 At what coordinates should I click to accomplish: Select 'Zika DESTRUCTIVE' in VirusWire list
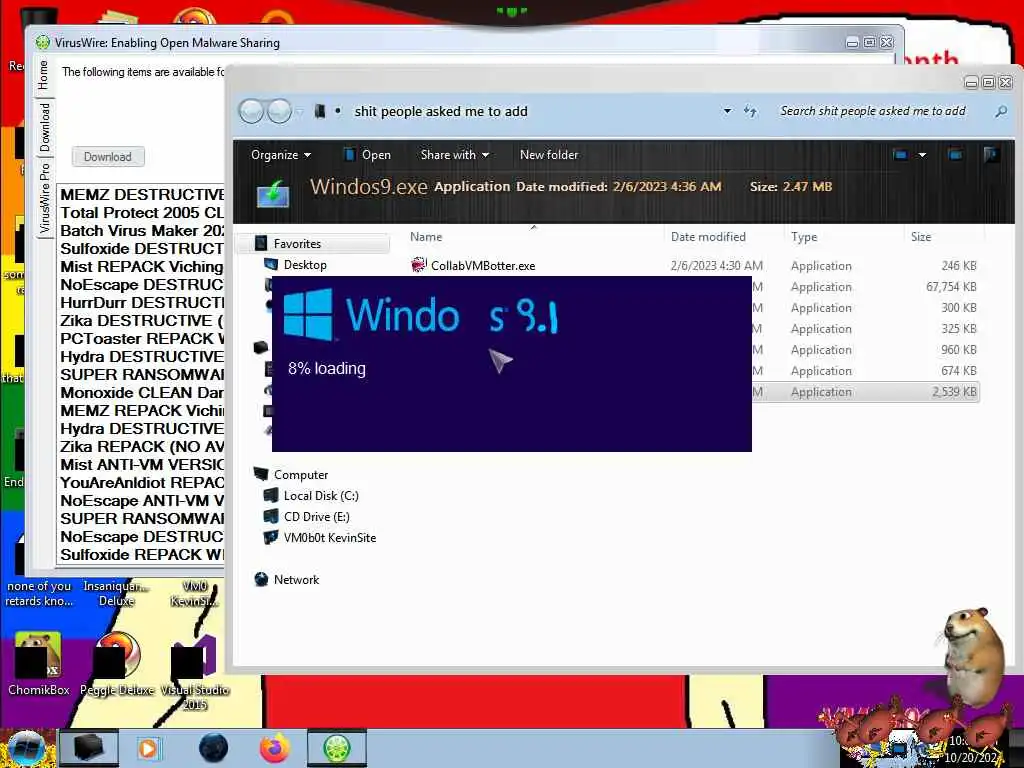click(142, 321)
